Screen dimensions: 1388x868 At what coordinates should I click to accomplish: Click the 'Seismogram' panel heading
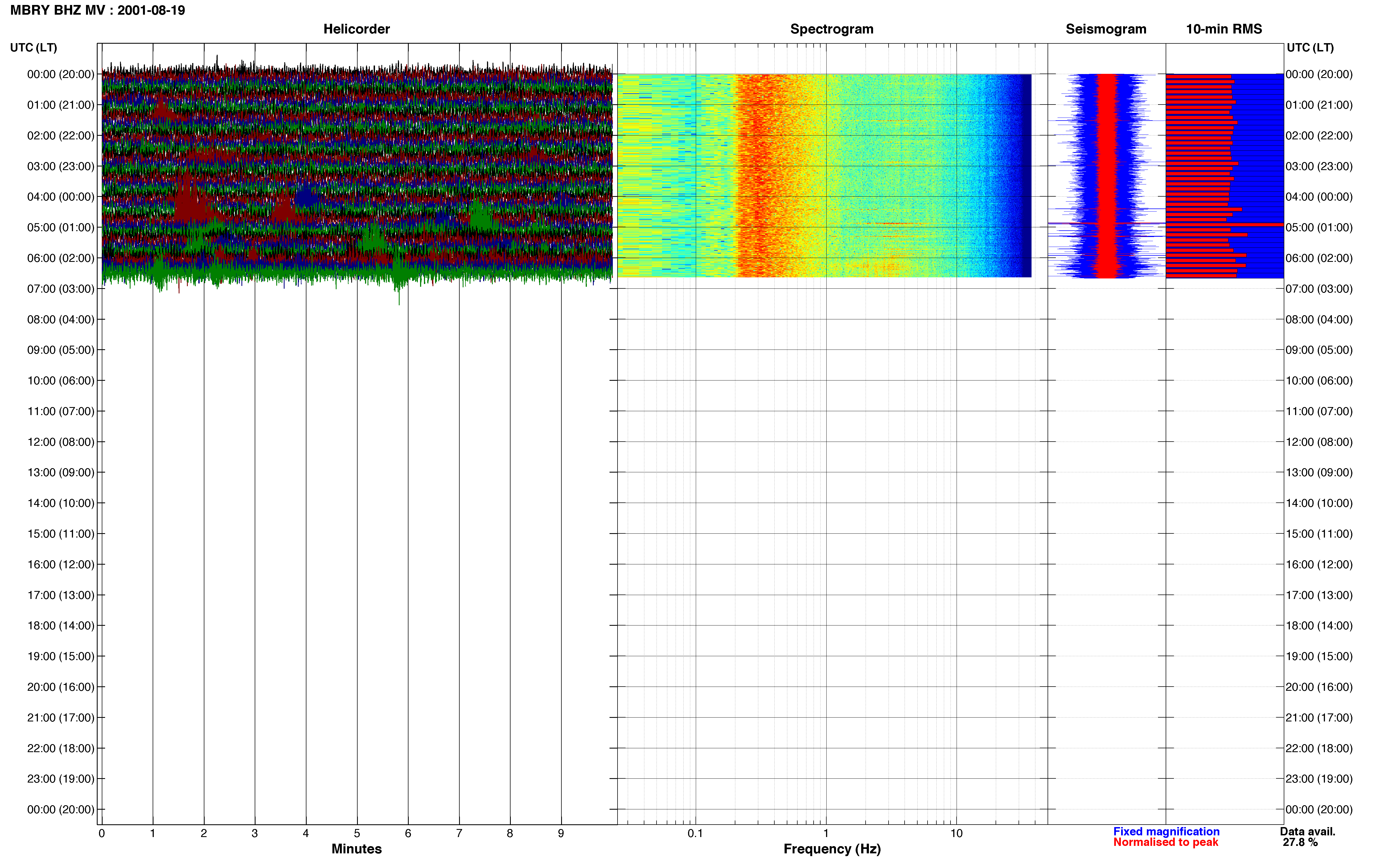click(x=1106, y=29)
